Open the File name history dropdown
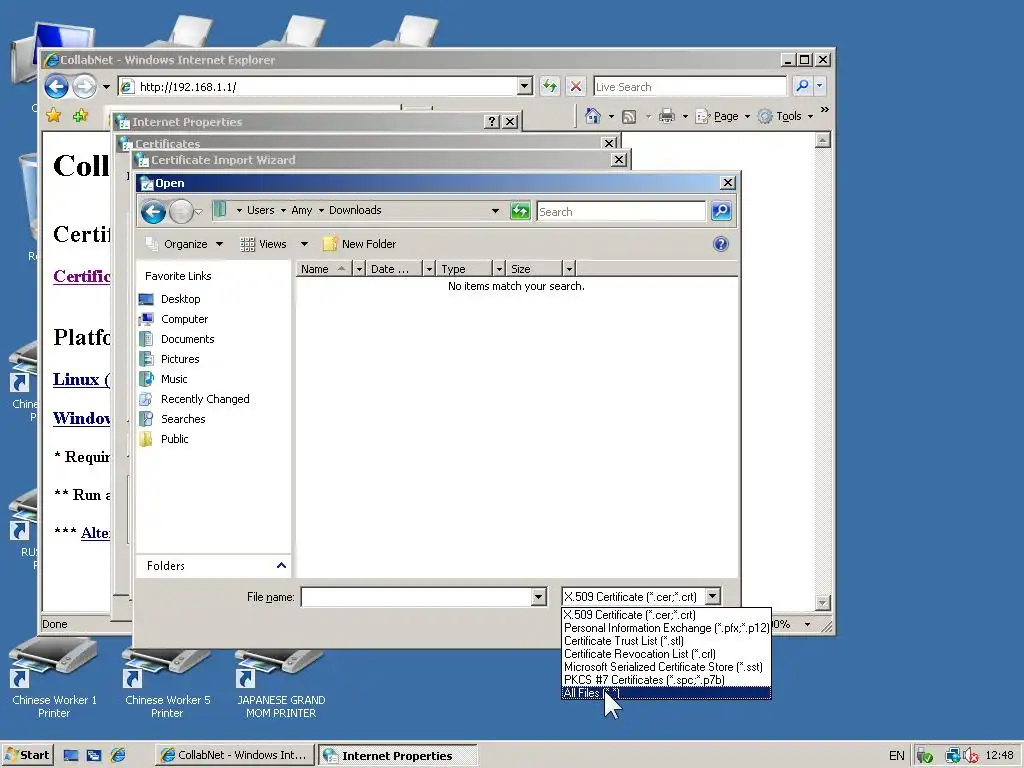This screenshot has height=768, width=1024. click(538, 596)
